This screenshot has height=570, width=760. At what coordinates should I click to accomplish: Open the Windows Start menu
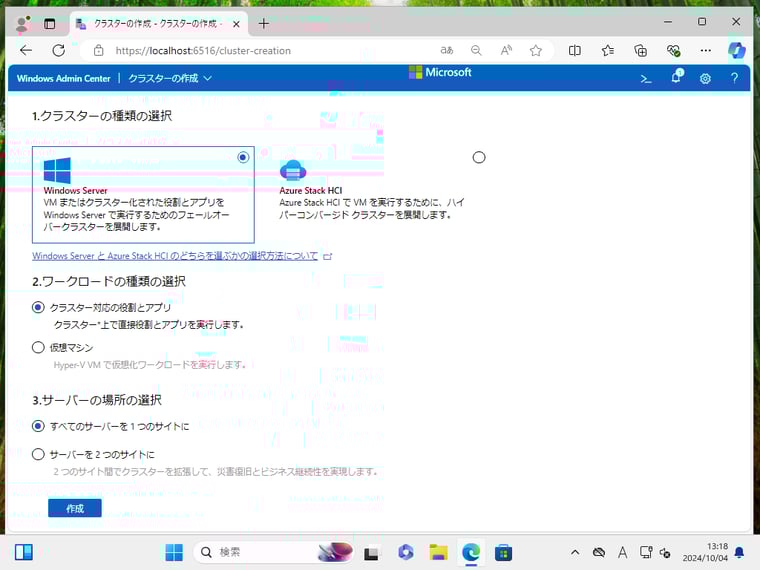coord(174,552)
